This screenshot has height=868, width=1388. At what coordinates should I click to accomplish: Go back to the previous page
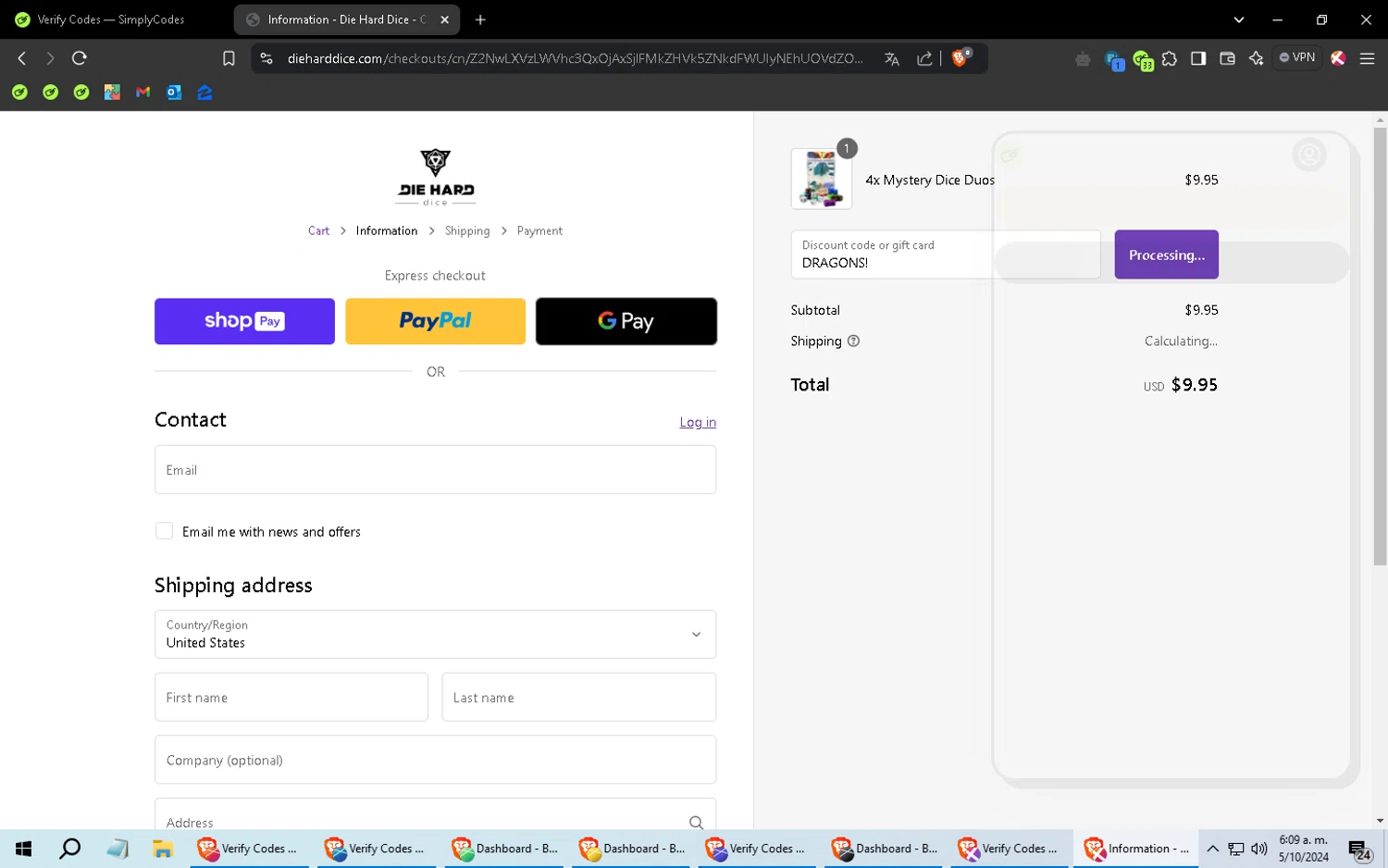pos(22,58)
